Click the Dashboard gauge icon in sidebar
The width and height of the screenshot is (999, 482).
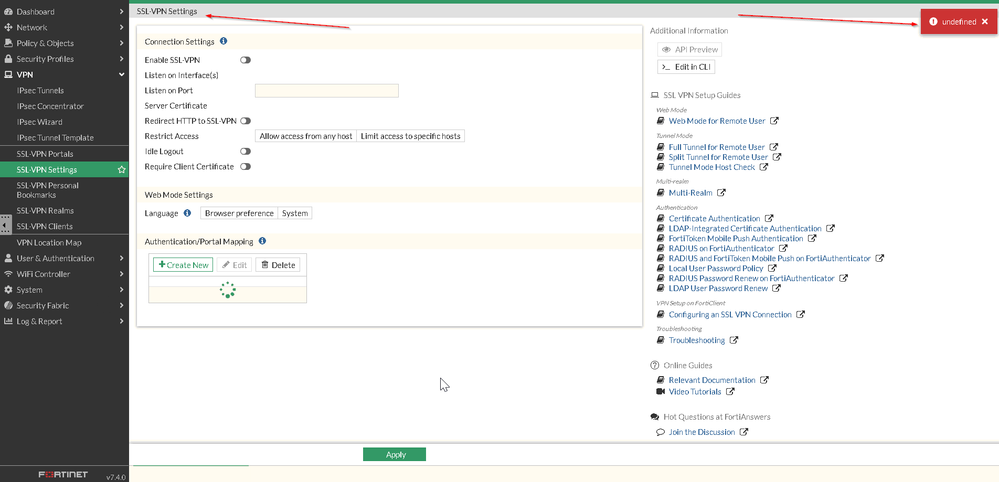(x=8, y=11)
